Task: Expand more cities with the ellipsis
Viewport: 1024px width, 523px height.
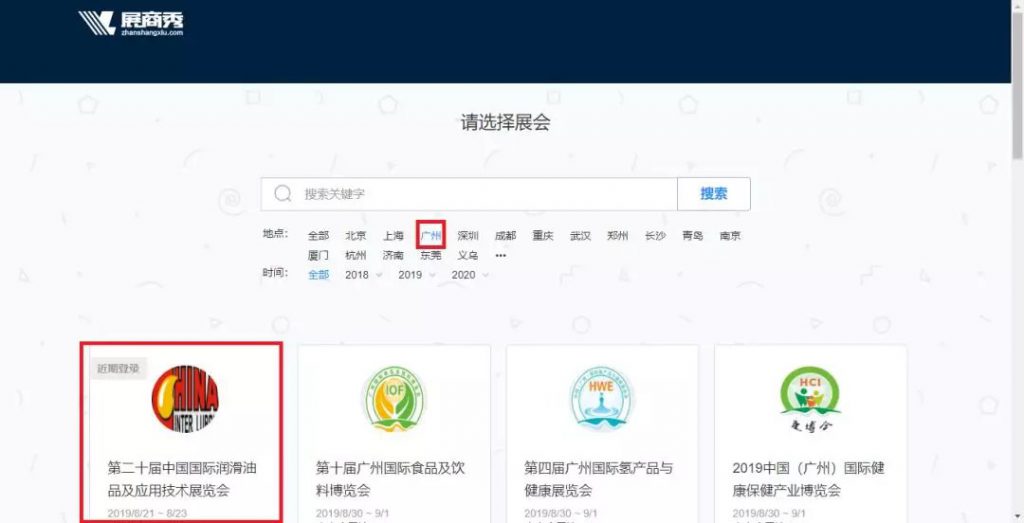Action: (x=501, y=255)
